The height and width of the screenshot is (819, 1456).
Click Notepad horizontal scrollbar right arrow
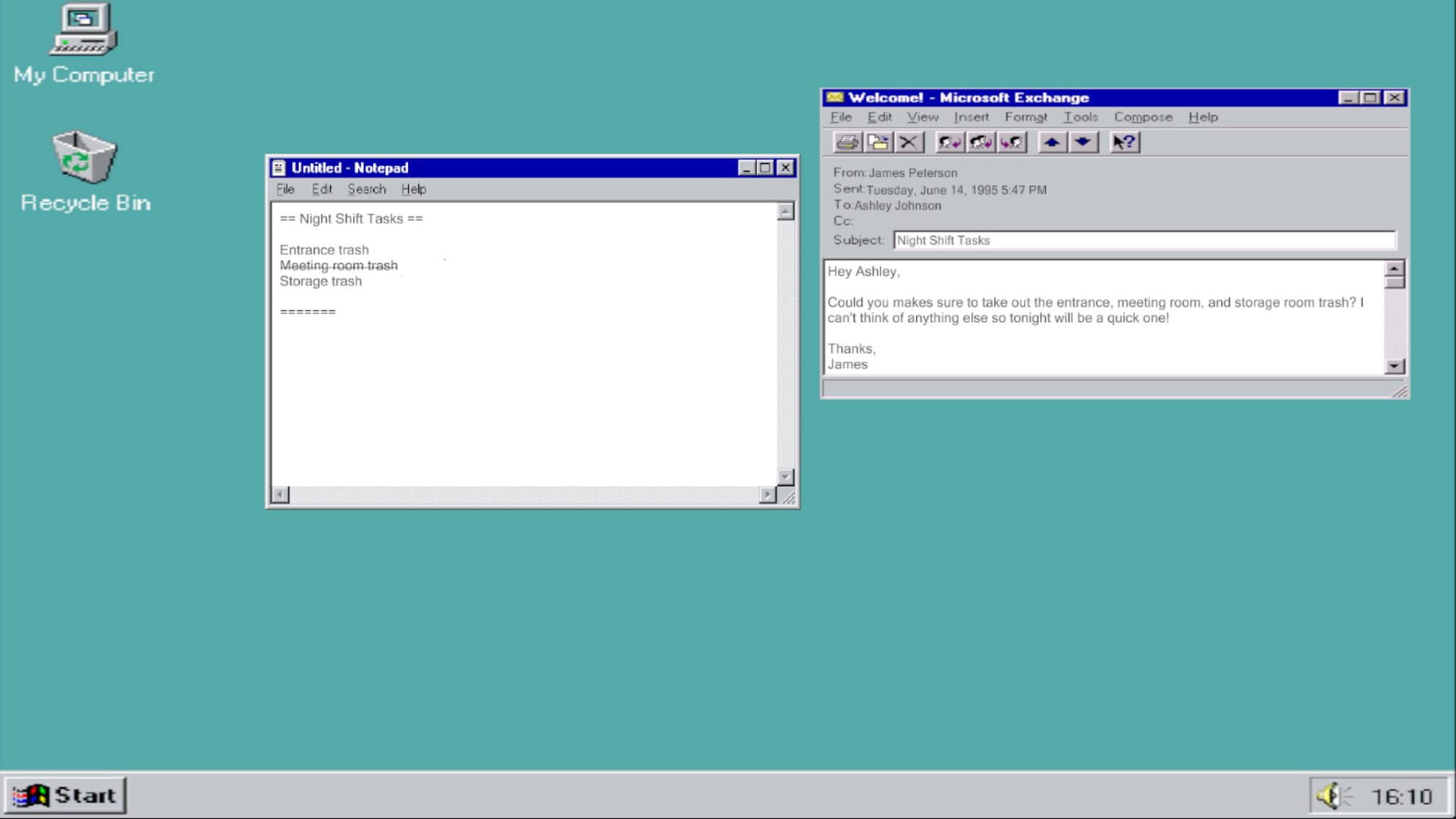pos(767,495)
